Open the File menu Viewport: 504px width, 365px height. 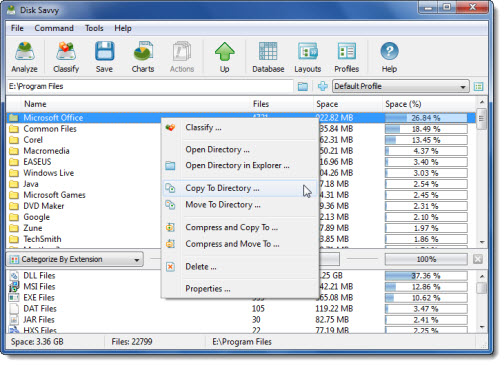[x=17, y=28]
